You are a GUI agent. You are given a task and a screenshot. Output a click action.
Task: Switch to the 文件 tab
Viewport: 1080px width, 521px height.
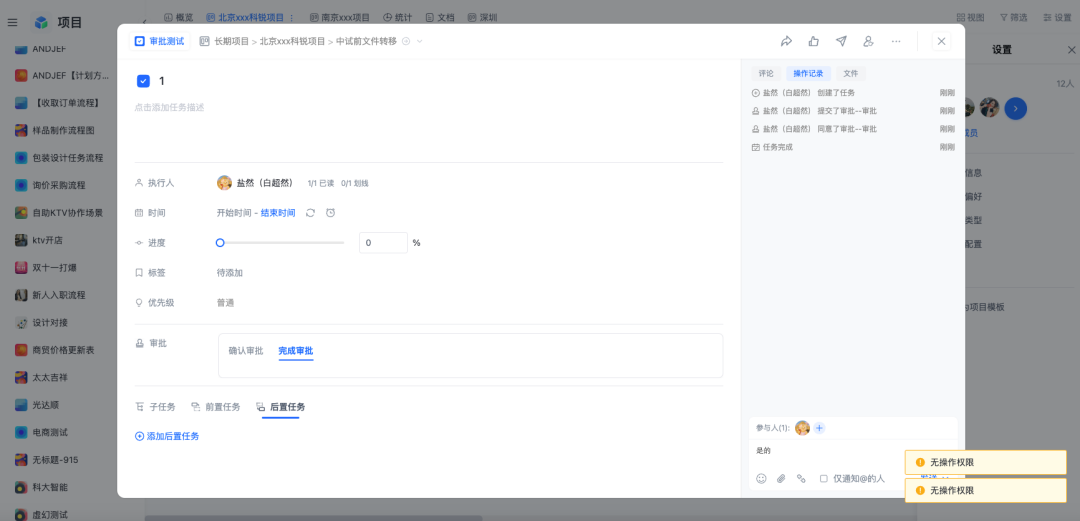tap(851, 73)
